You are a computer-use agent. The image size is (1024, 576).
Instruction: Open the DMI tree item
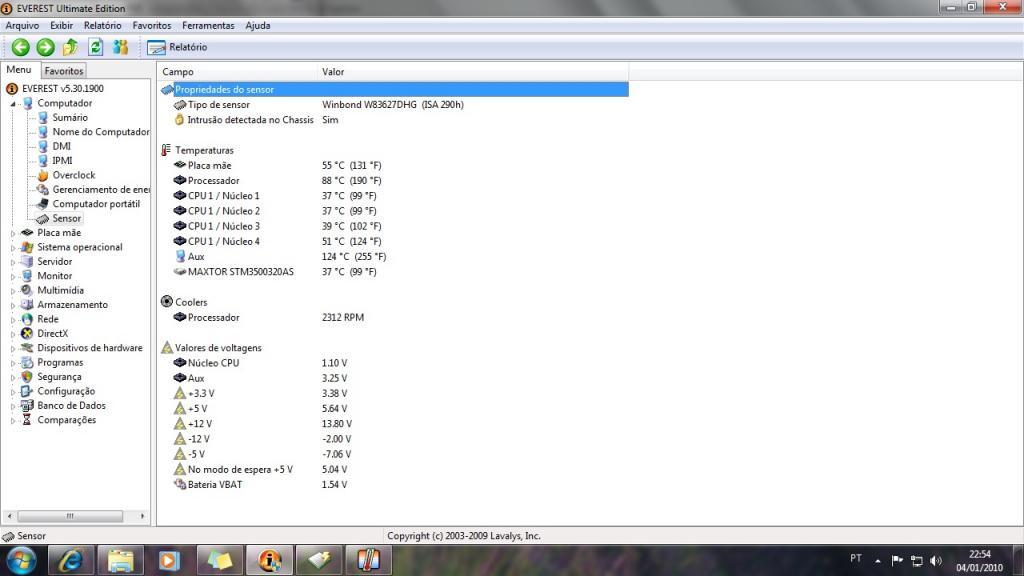pyautogui.click(x=61, y=146)
